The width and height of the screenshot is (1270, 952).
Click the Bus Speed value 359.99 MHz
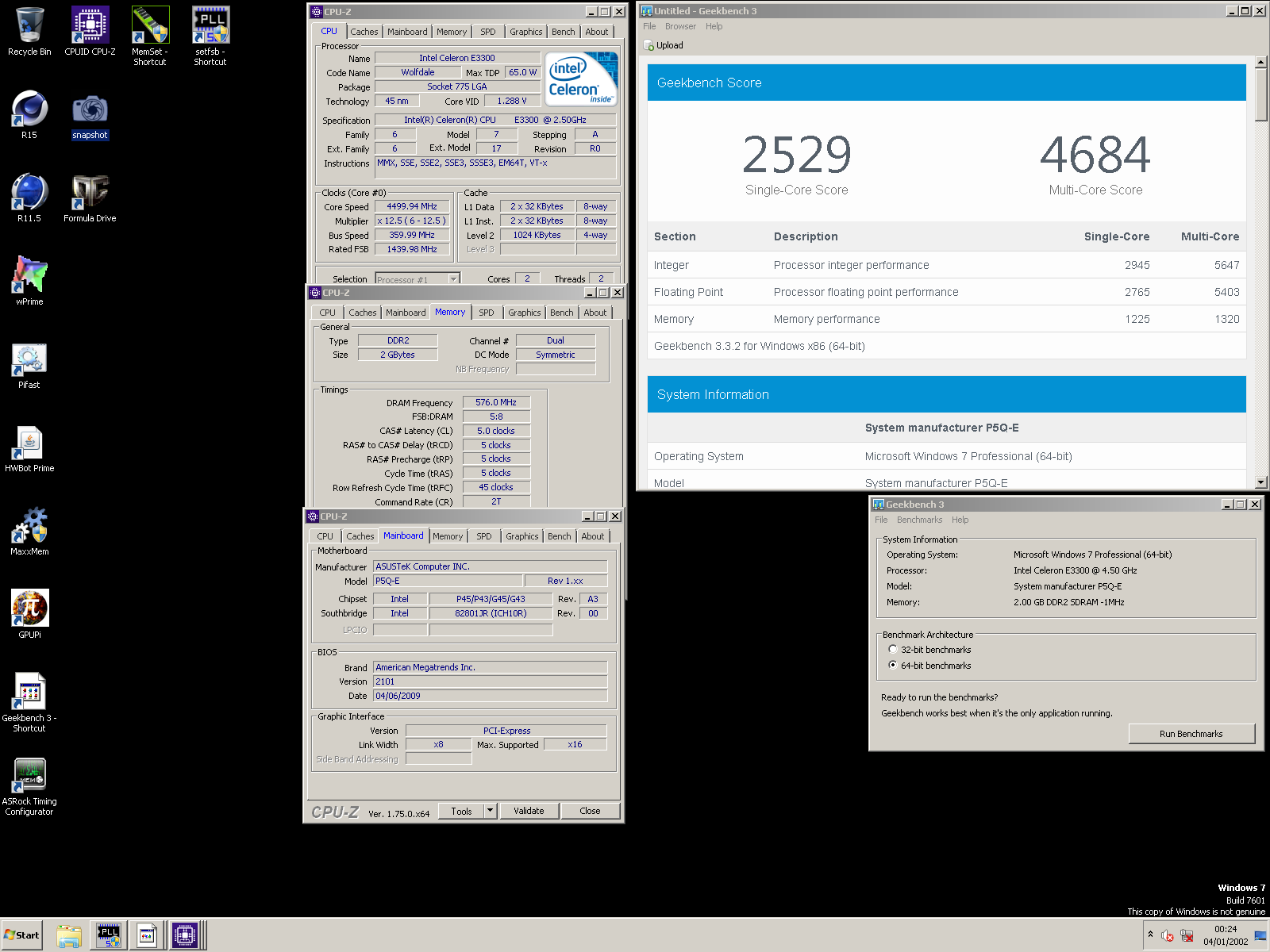(412, 235)
